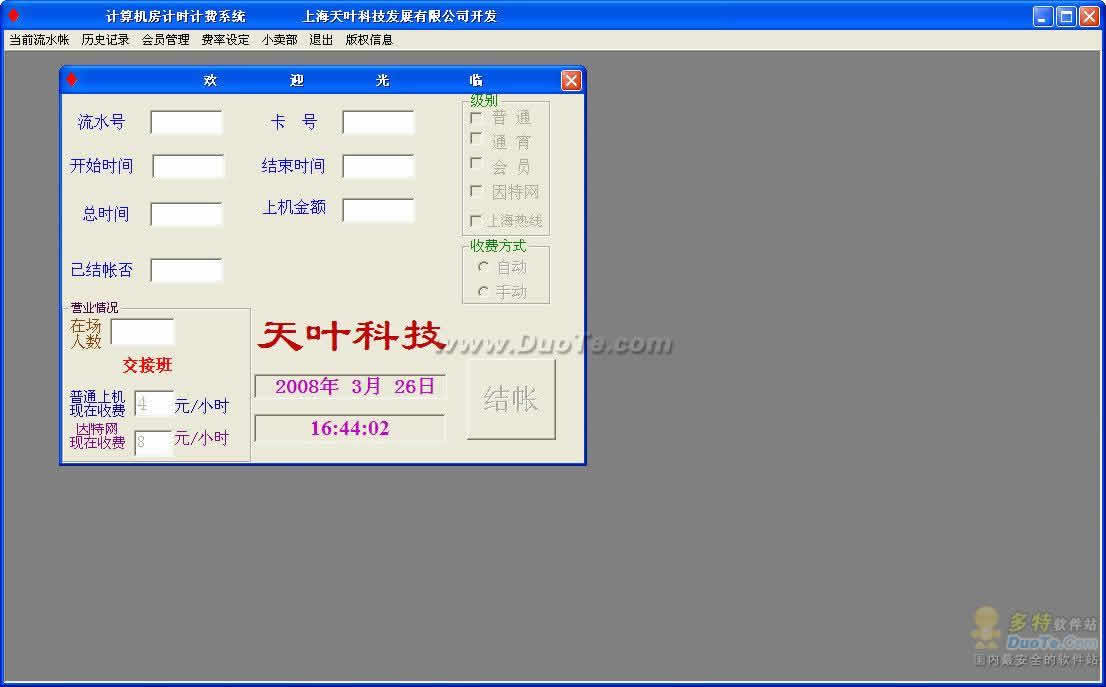Click the 天叶科技 red logo text
Image resolution: width=1106 pixels, height=687 pixels.
click(x=351, y=336)
